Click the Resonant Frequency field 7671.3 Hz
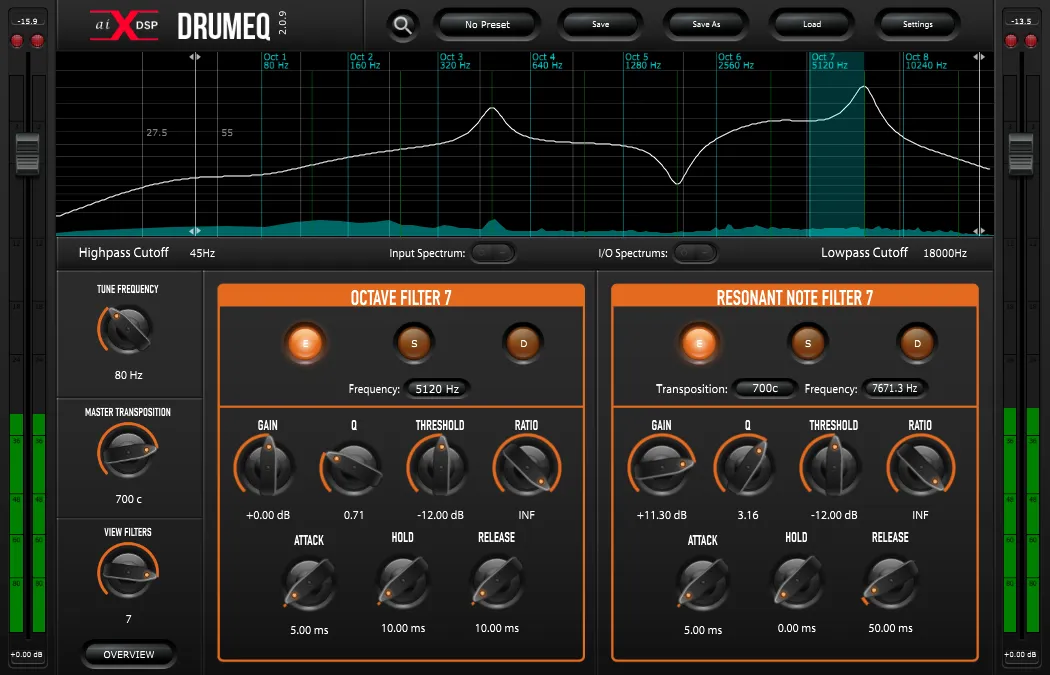This screenshot has height=675, width=1050. click(x=894, y=388)
